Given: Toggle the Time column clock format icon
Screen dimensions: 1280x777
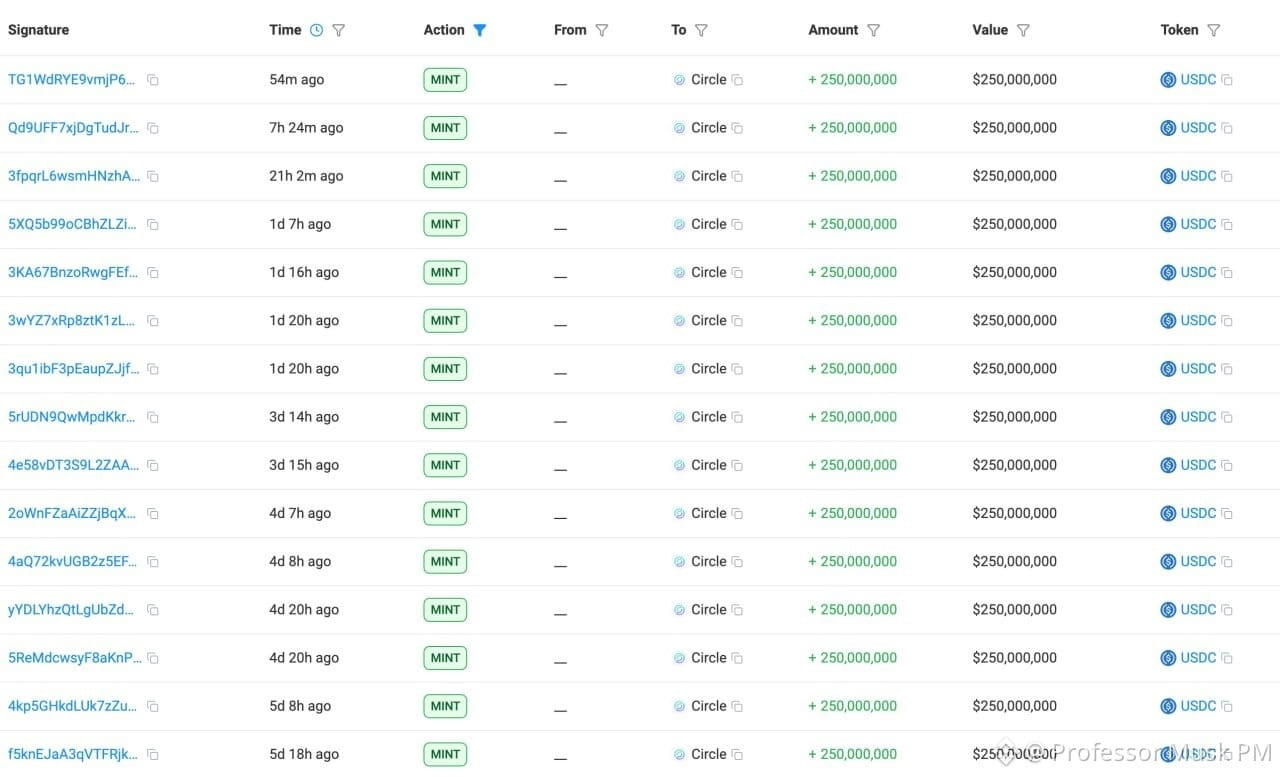Looking at the screenshot, I should (317, 30).
